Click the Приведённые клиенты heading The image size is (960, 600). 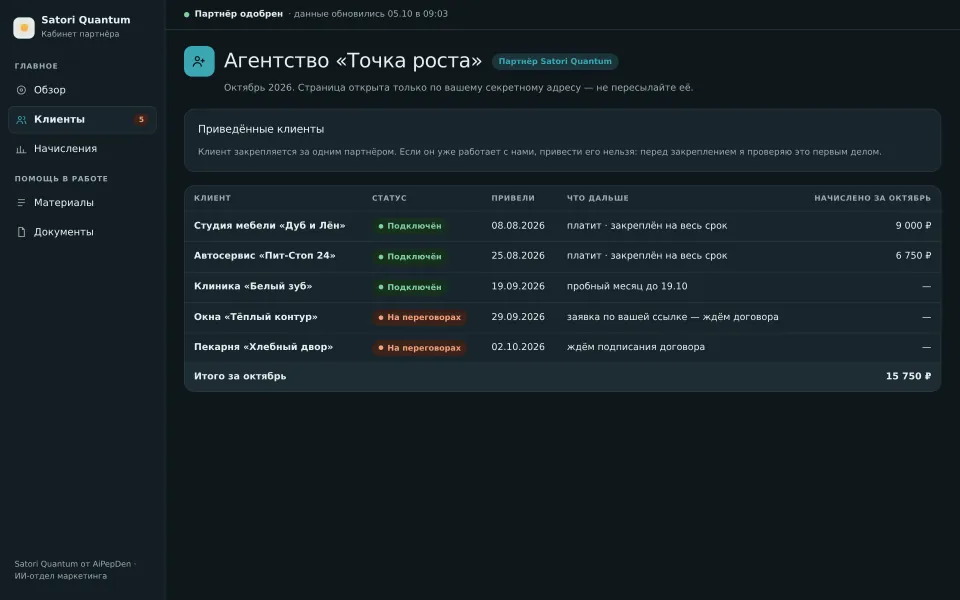click(x=261, y=129)
